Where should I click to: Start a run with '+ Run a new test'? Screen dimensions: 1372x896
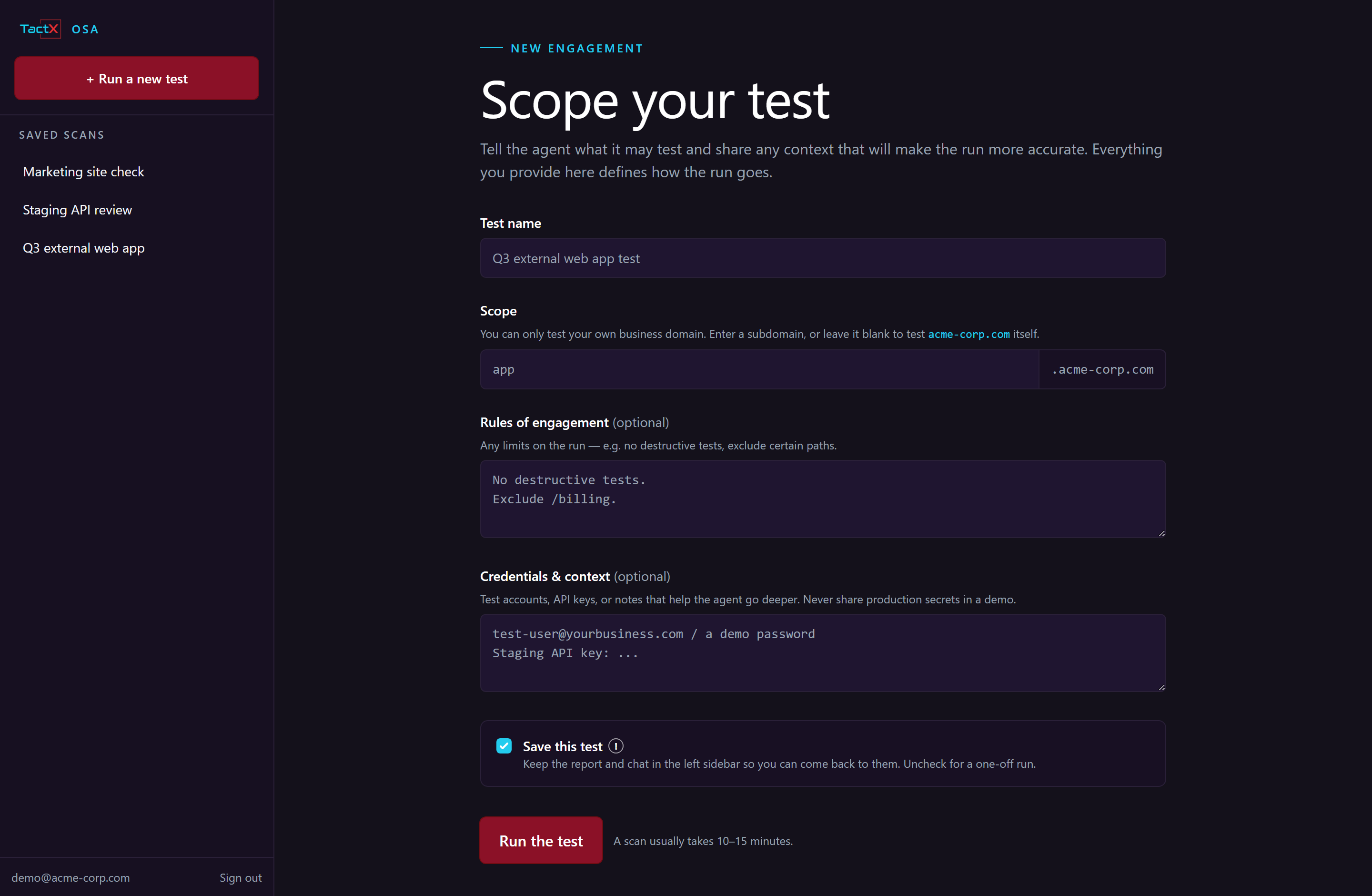[137, 79]
